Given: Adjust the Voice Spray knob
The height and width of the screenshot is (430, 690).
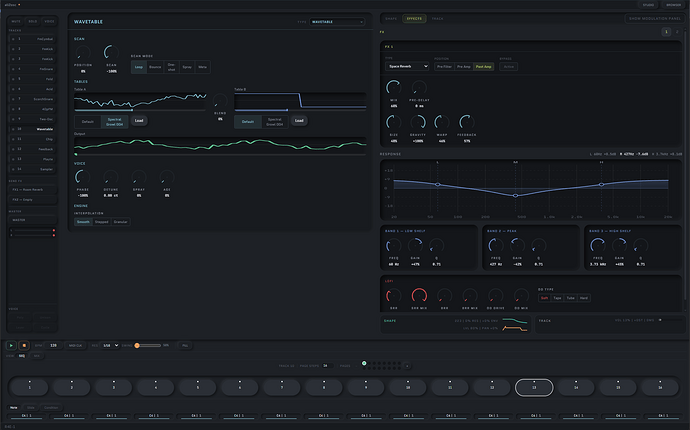Looking at the screenshot, I should pyautogui.click(x=139, y=177).
